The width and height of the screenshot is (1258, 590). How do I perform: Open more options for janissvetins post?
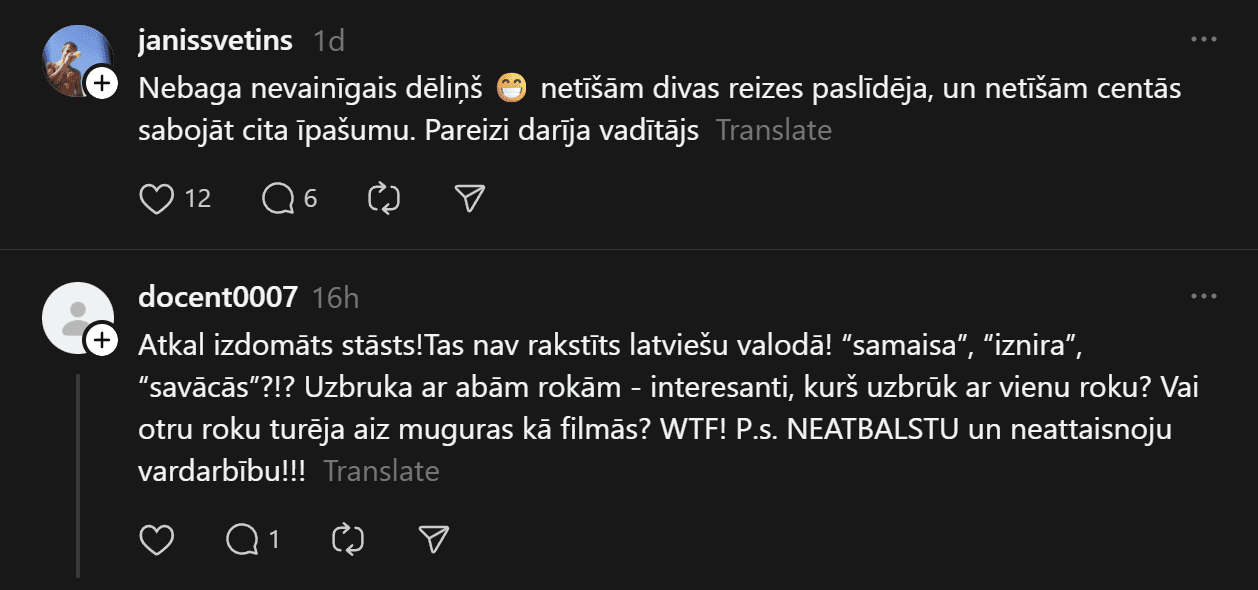point(1203,40)
